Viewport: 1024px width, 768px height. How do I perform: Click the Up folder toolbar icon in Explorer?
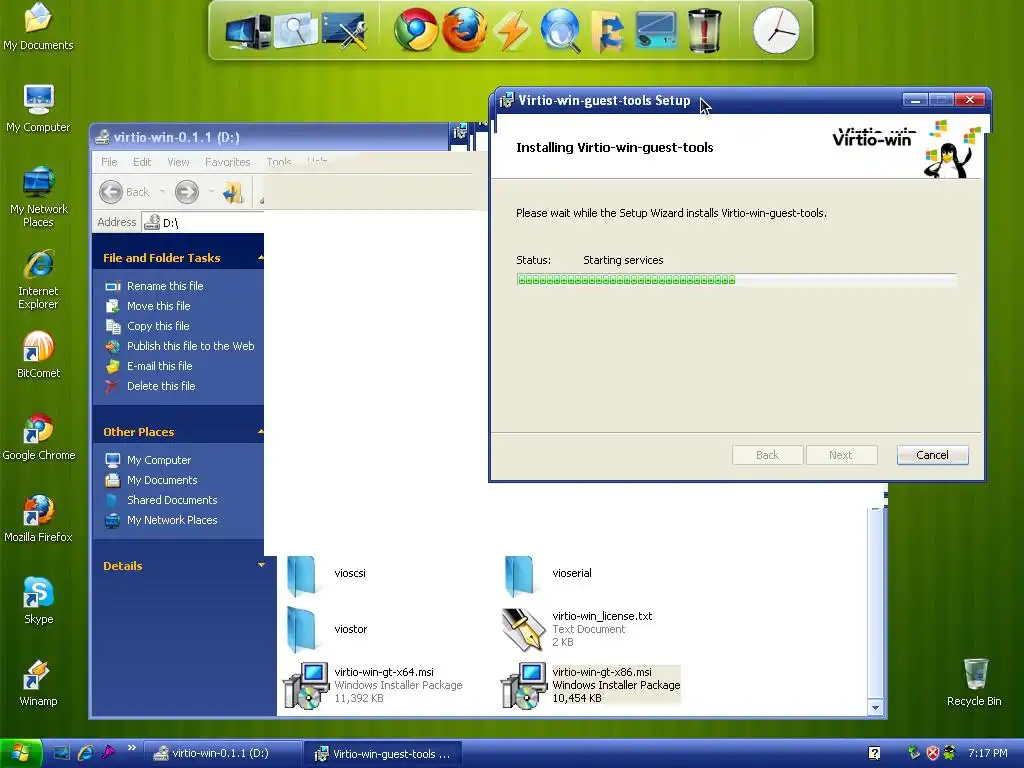pyautogui.click(x=233, y=192)
